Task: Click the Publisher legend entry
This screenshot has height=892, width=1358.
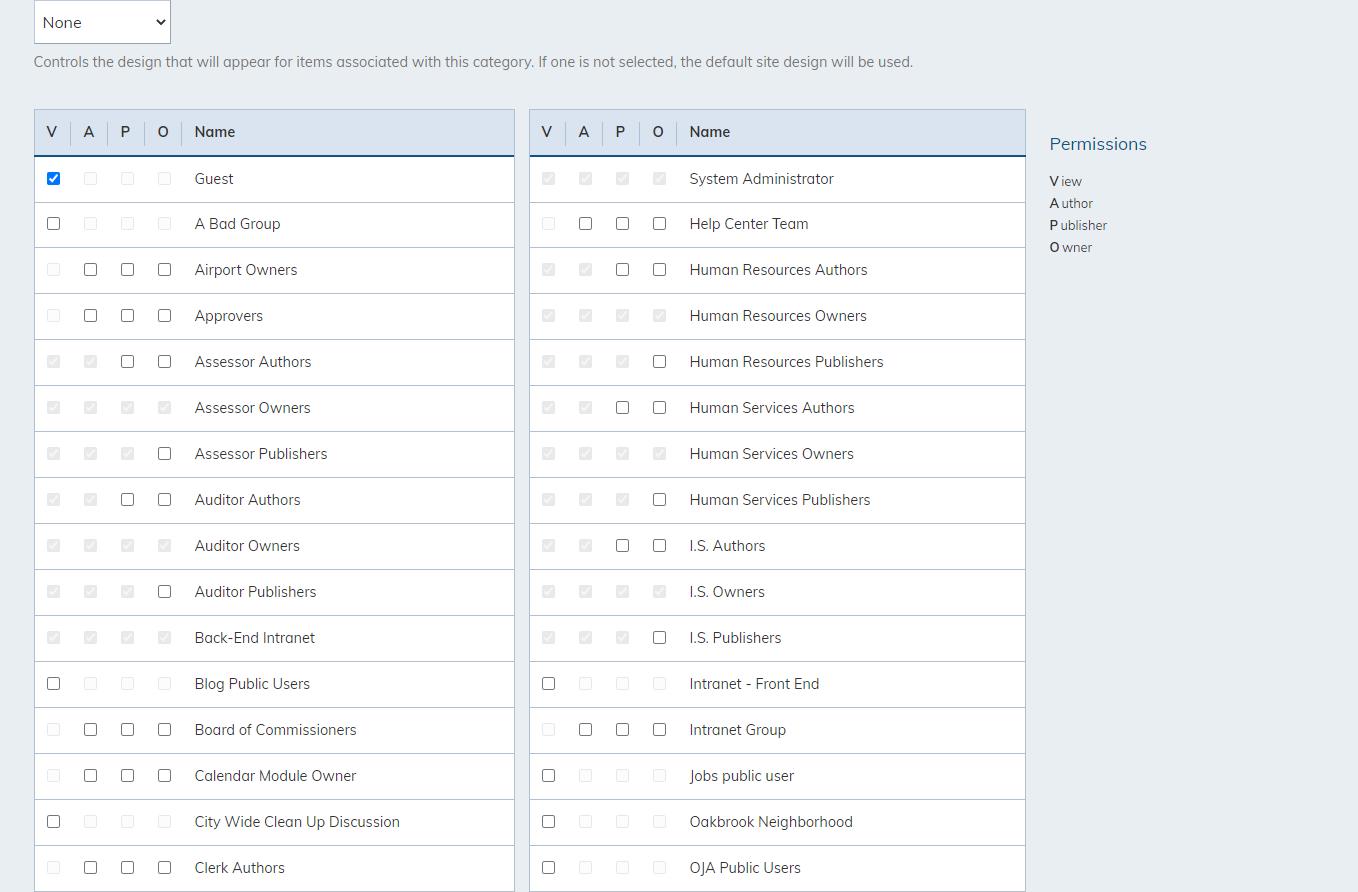Action: 1078,225
